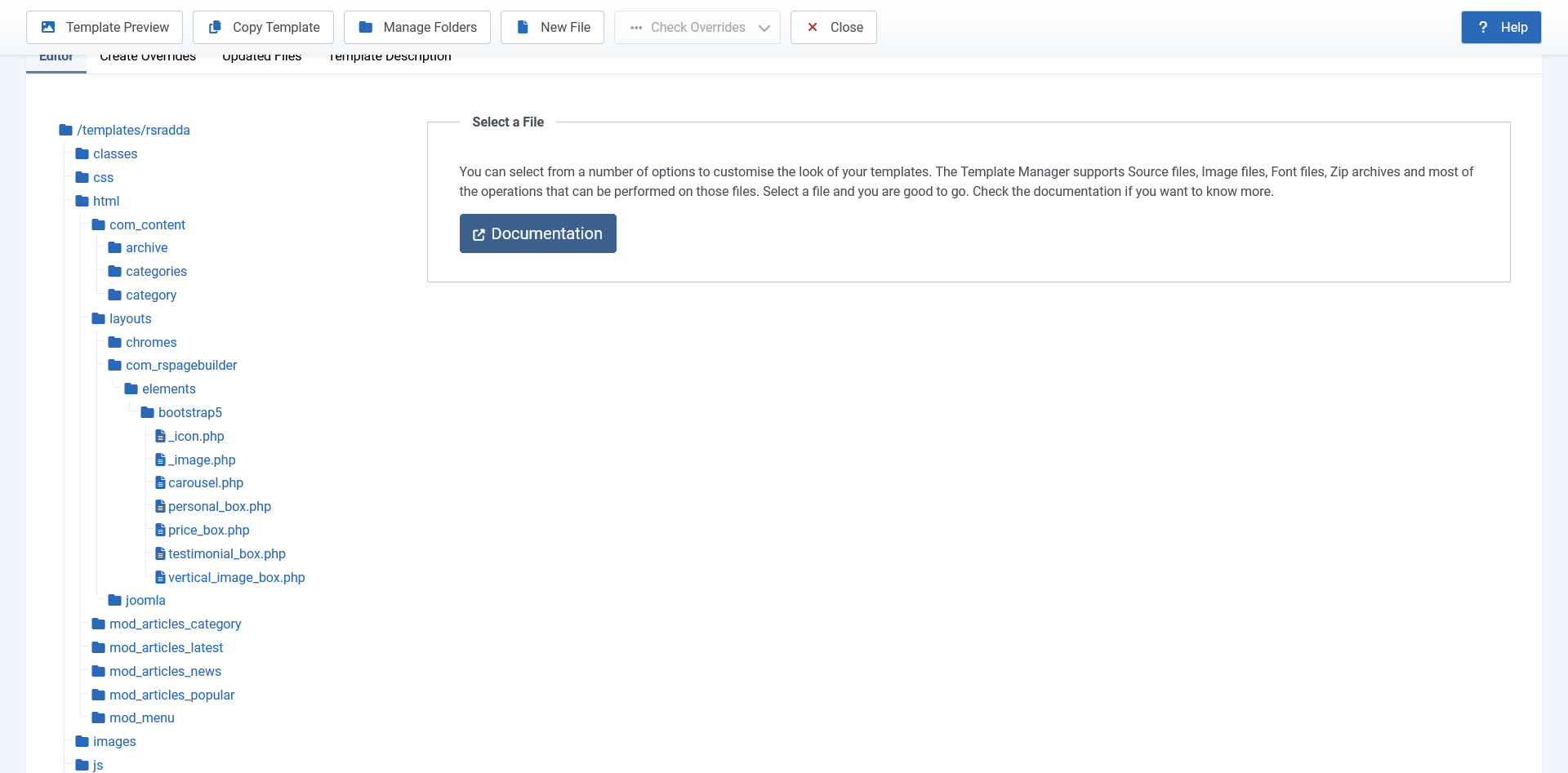Viewport: 1568px width, 773px height.
Task: Click the Copy Template icon
Action: 215,27
